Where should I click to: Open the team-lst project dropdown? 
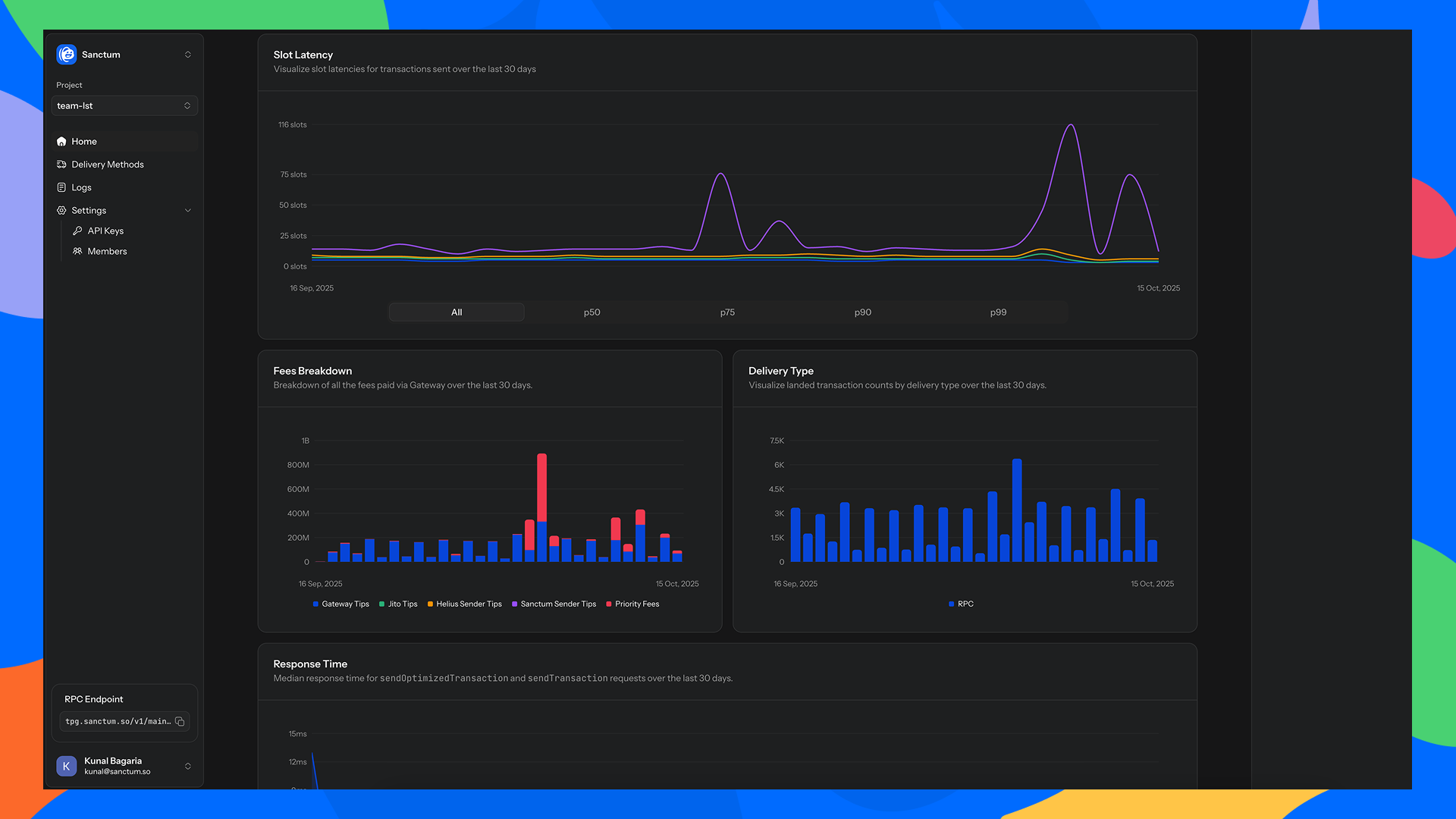coord(124,105)
